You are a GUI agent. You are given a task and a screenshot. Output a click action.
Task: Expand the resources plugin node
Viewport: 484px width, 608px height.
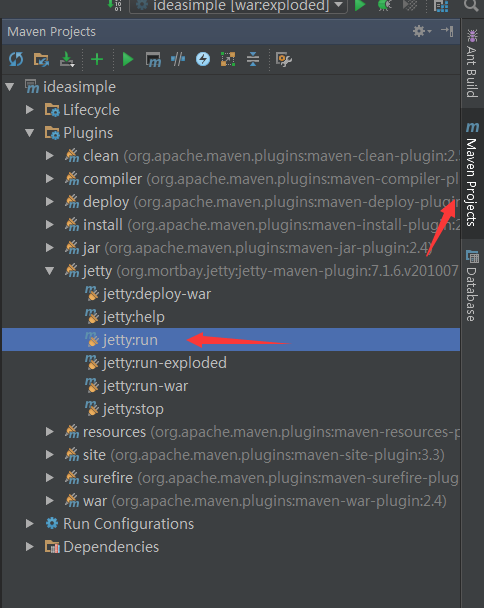coord(50,432)
